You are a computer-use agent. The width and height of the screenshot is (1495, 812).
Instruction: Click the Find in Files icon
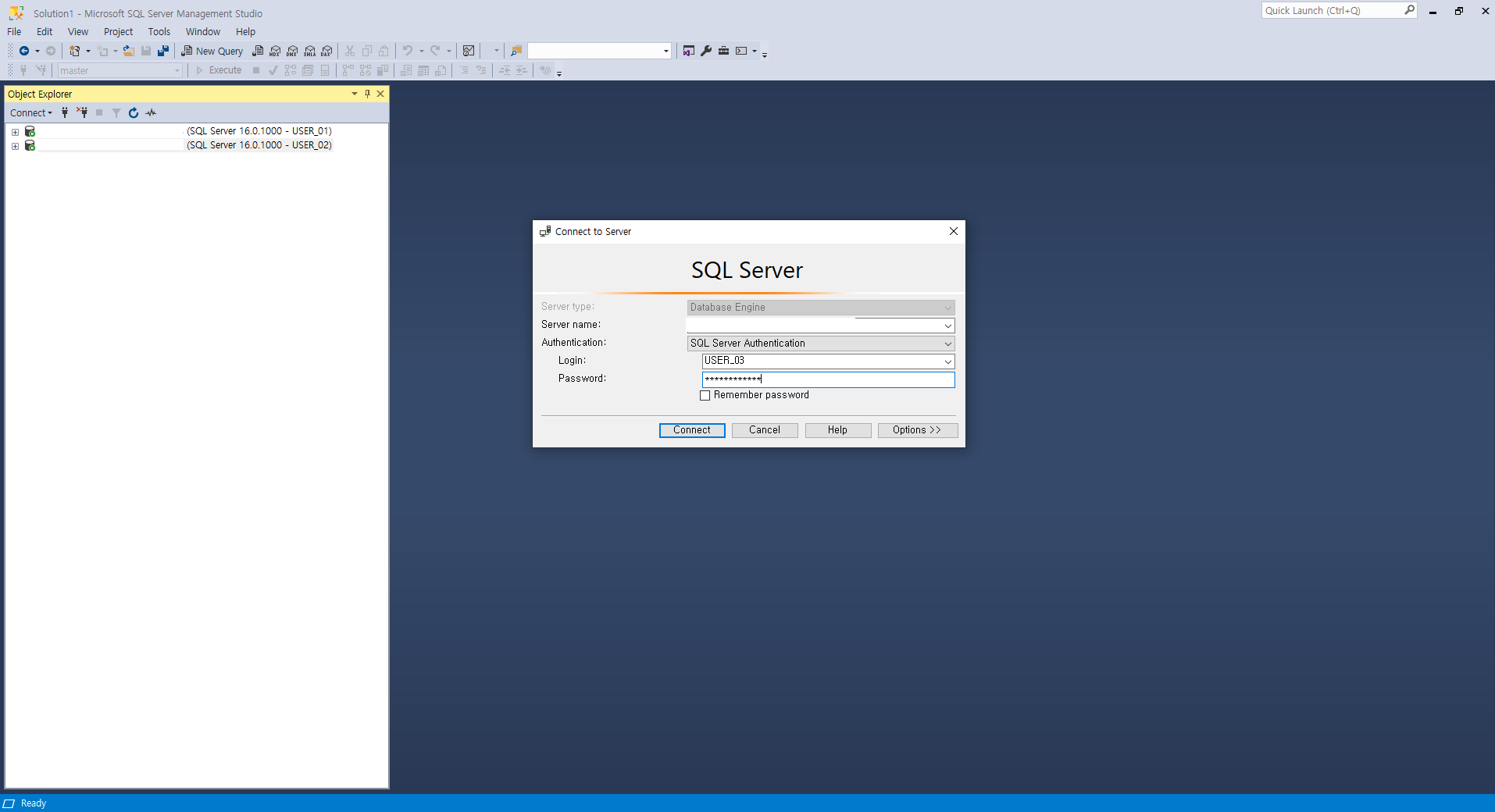(x=516, y=51)
